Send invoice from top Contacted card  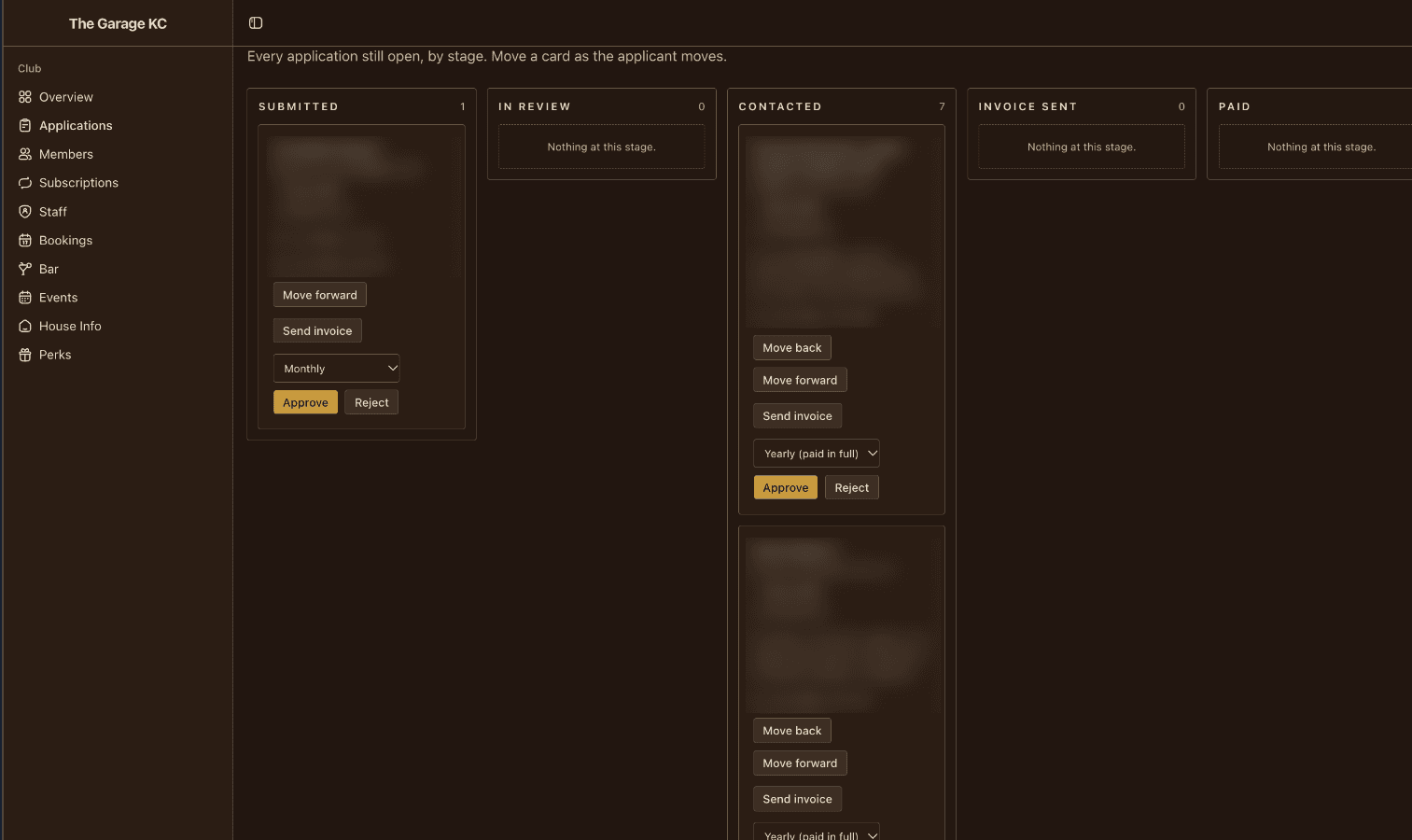[x=797, y=416]
